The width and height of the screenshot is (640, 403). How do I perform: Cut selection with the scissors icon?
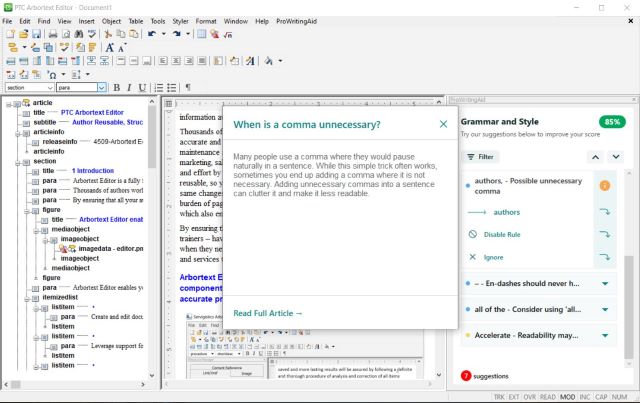108,34
